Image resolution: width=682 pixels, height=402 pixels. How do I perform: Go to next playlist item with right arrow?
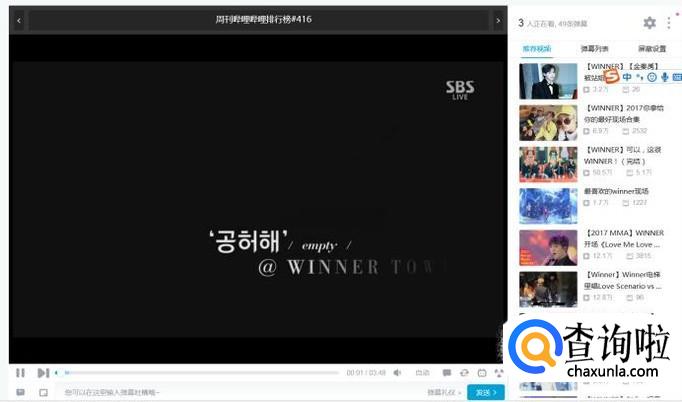[x=498, y=20]
